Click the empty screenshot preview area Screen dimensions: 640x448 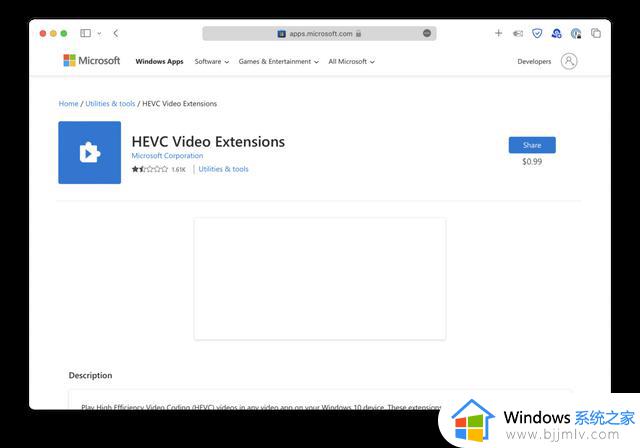pos(320,279)
